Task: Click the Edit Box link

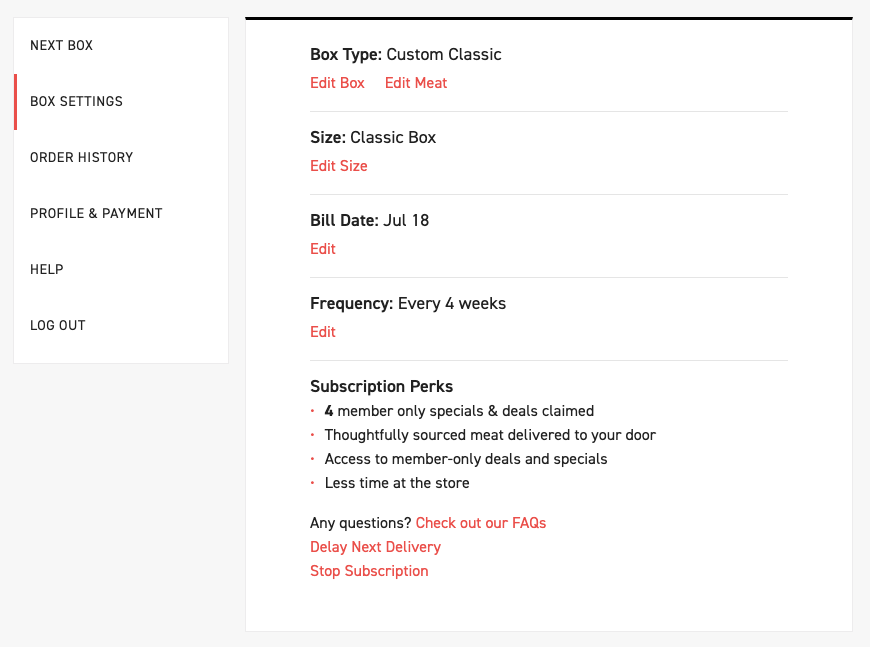Action: click(337, 83)
